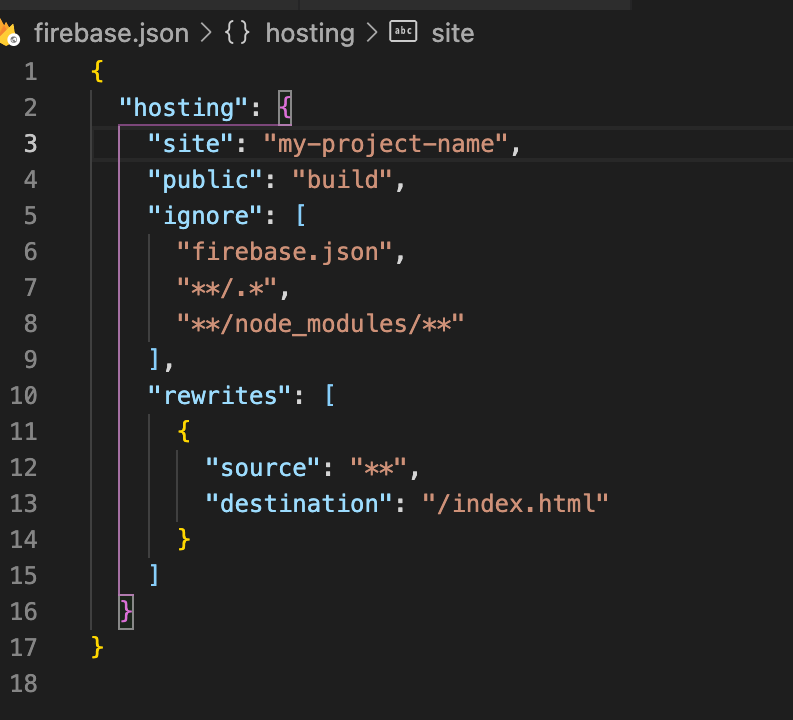Click the curly braces object icon in breadcrumb
This screenshot has width=793, height=720.
click(x=237, y=33)
